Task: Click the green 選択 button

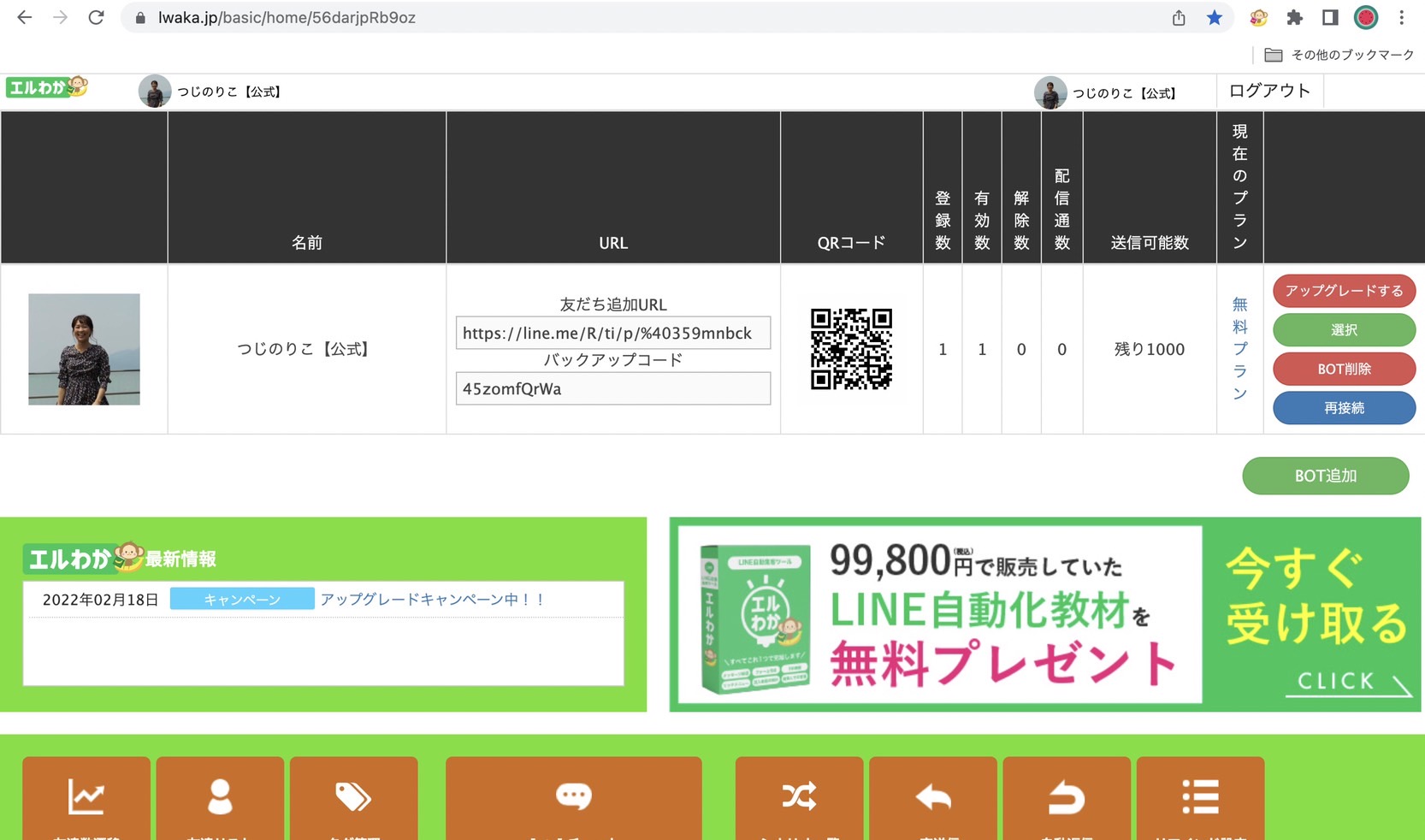Action: click(1344, 330)
